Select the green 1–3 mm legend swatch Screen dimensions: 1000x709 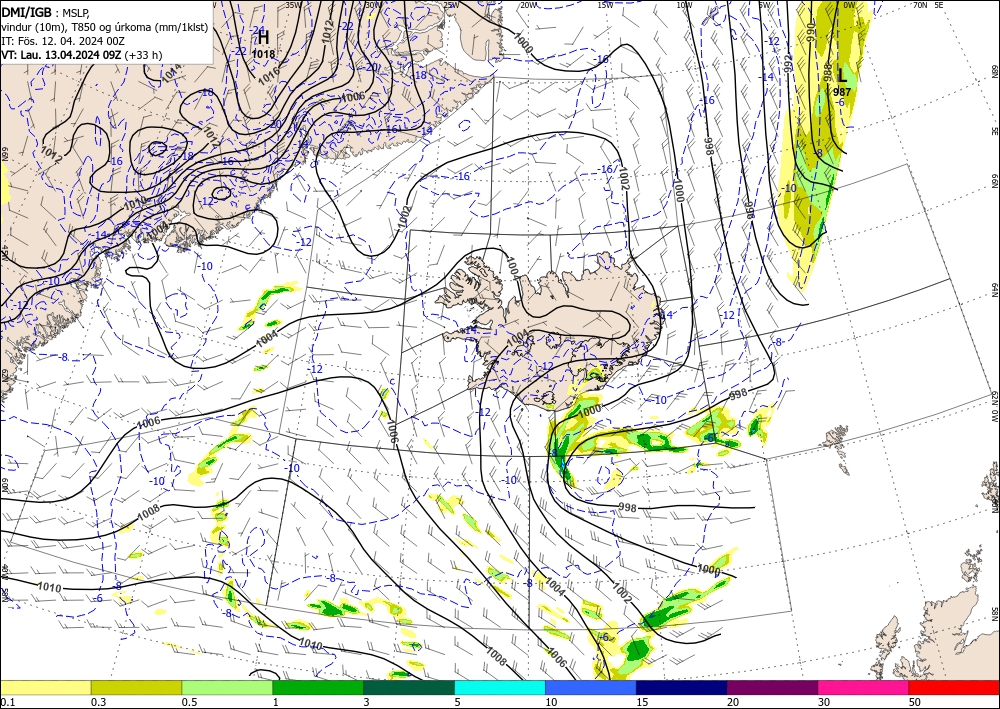point(318,687)
